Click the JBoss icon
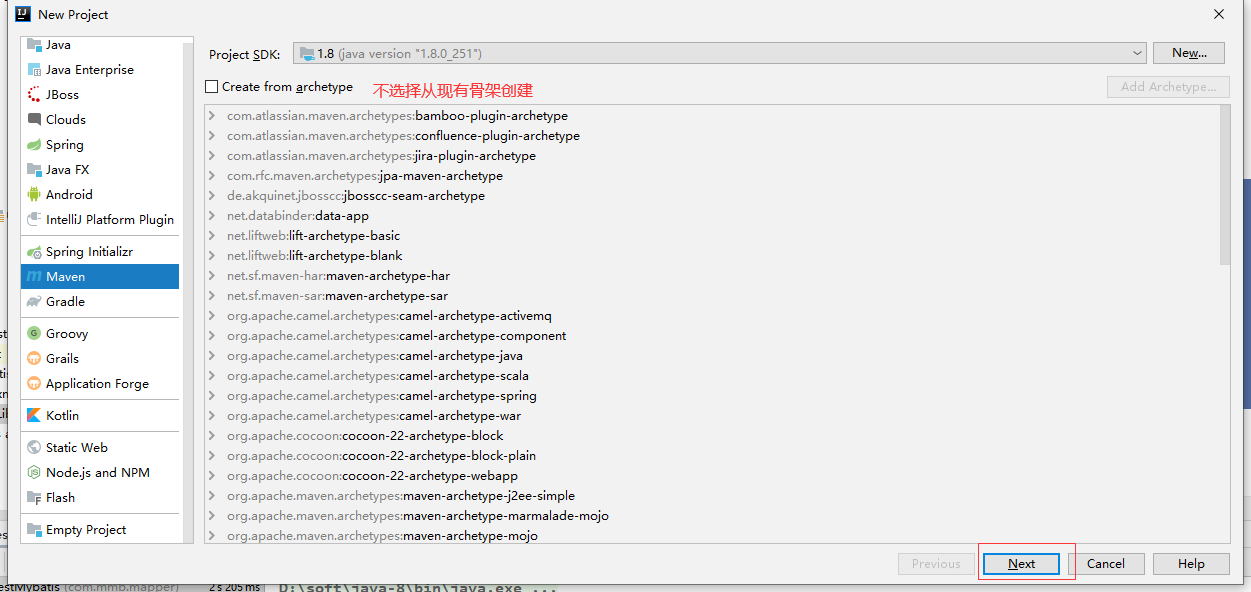Screen dimensions: 1251x592 [35, 95]
